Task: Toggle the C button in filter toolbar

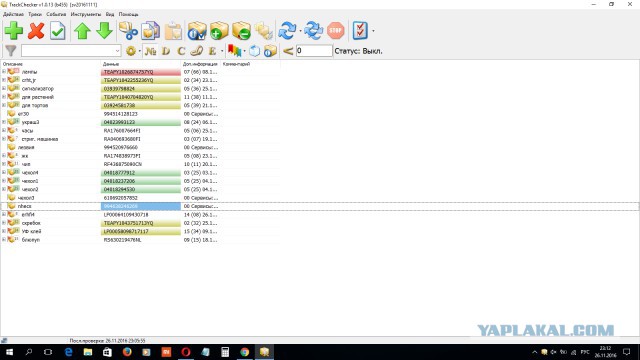Action: pyautogui.click(x=181, y=51)
